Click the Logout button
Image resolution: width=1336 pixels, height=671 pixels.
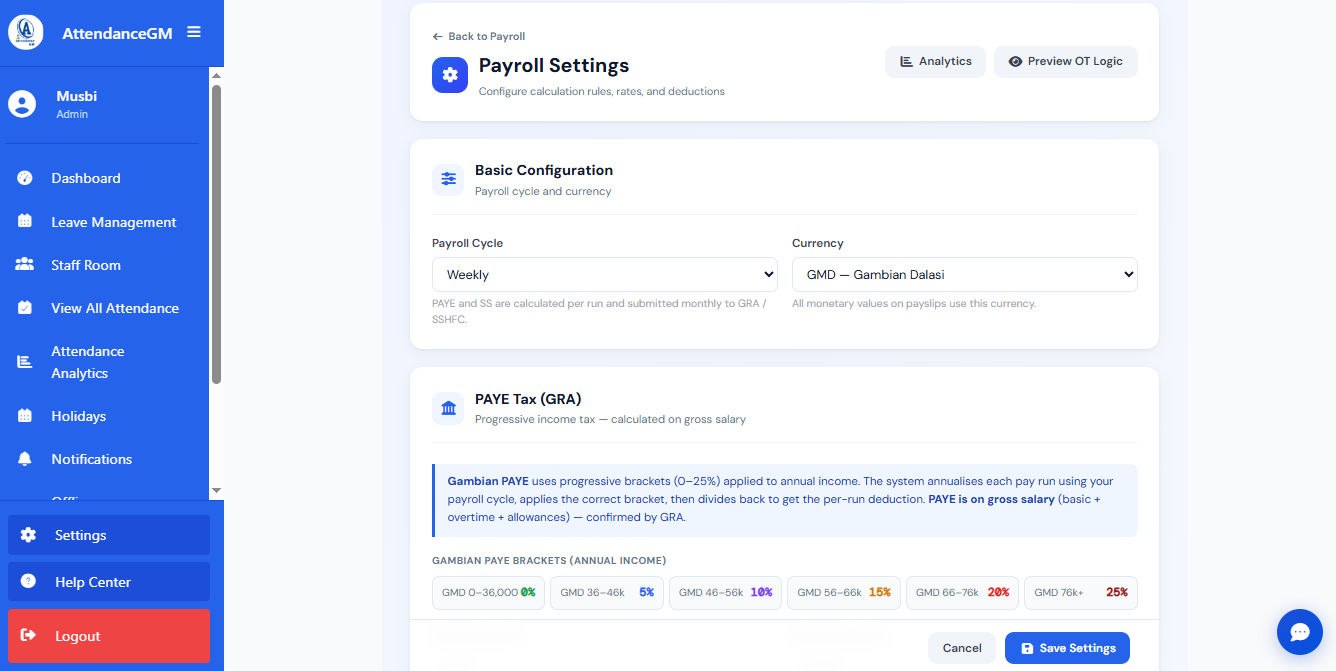[109, 636]
